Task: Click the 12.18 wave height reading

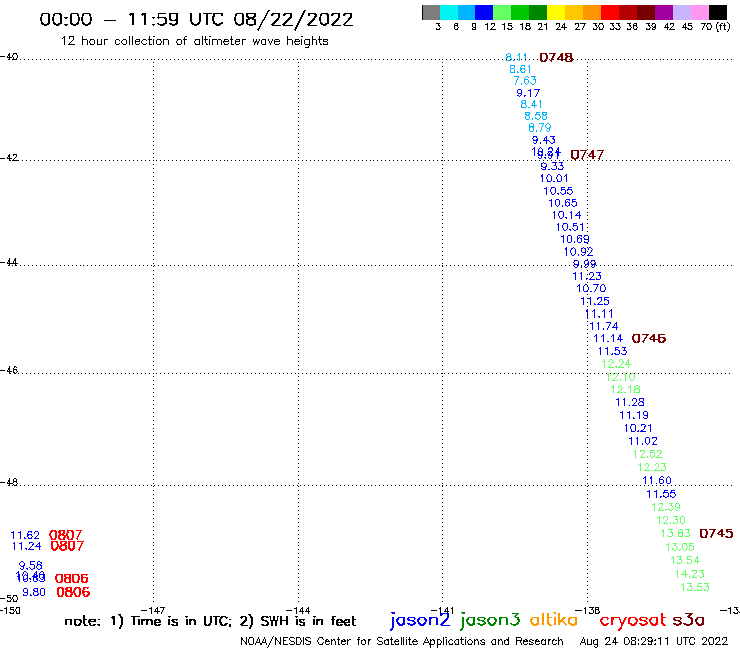Action: (x=626, y=389)
